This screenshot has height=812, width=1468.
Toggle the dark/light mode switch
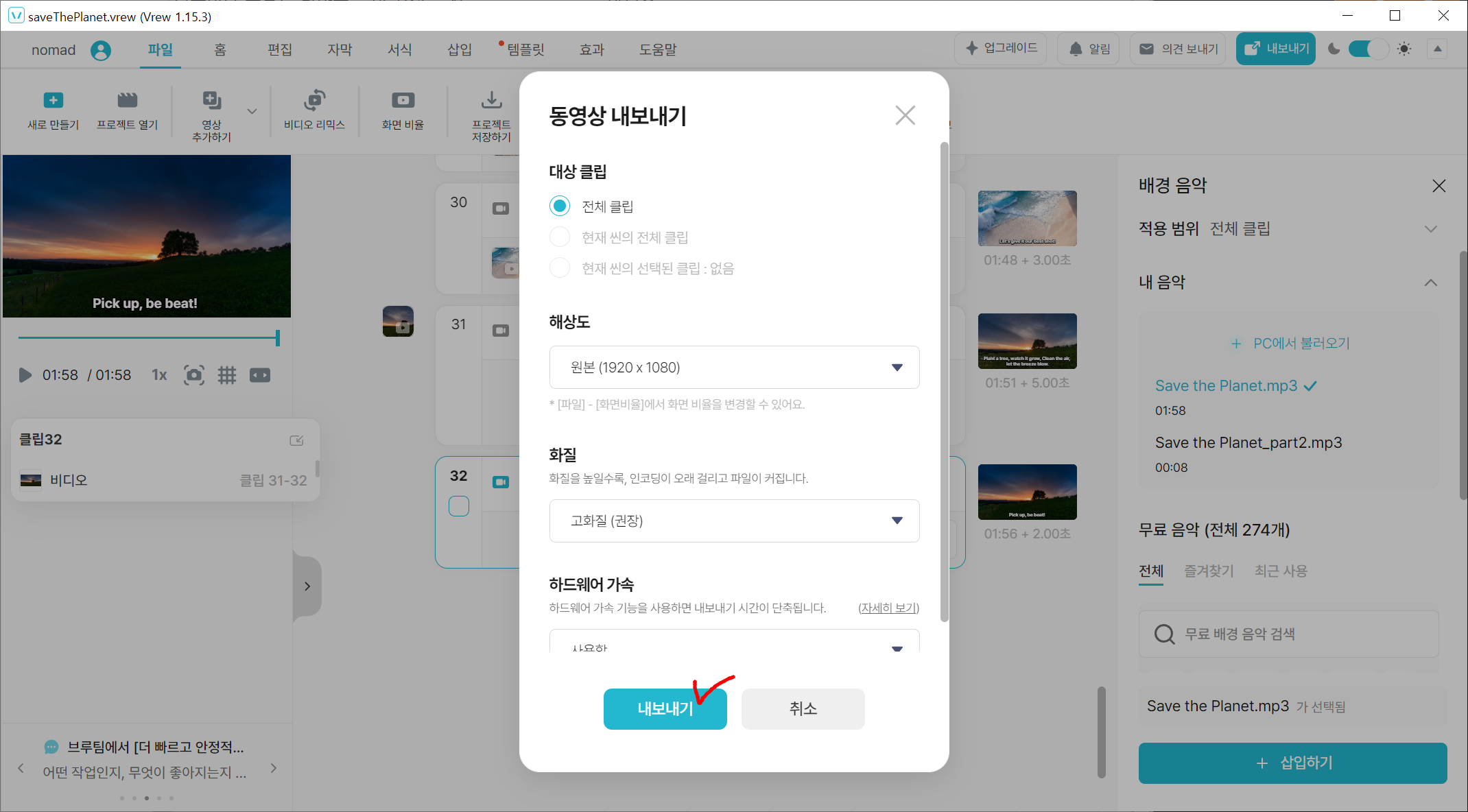click(x=1368, y=49)
